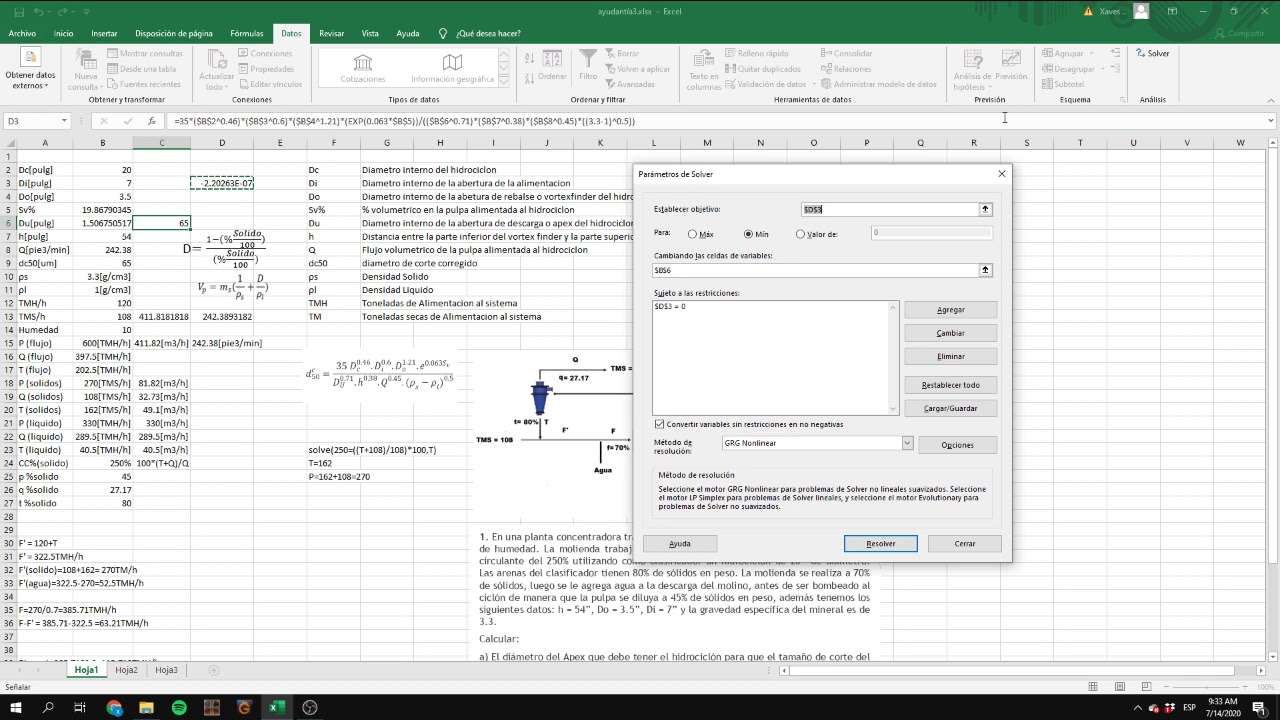Click the Previsión forecast sheet icon
Viewport: 1280px width, 720px height.
[1011, 59]
